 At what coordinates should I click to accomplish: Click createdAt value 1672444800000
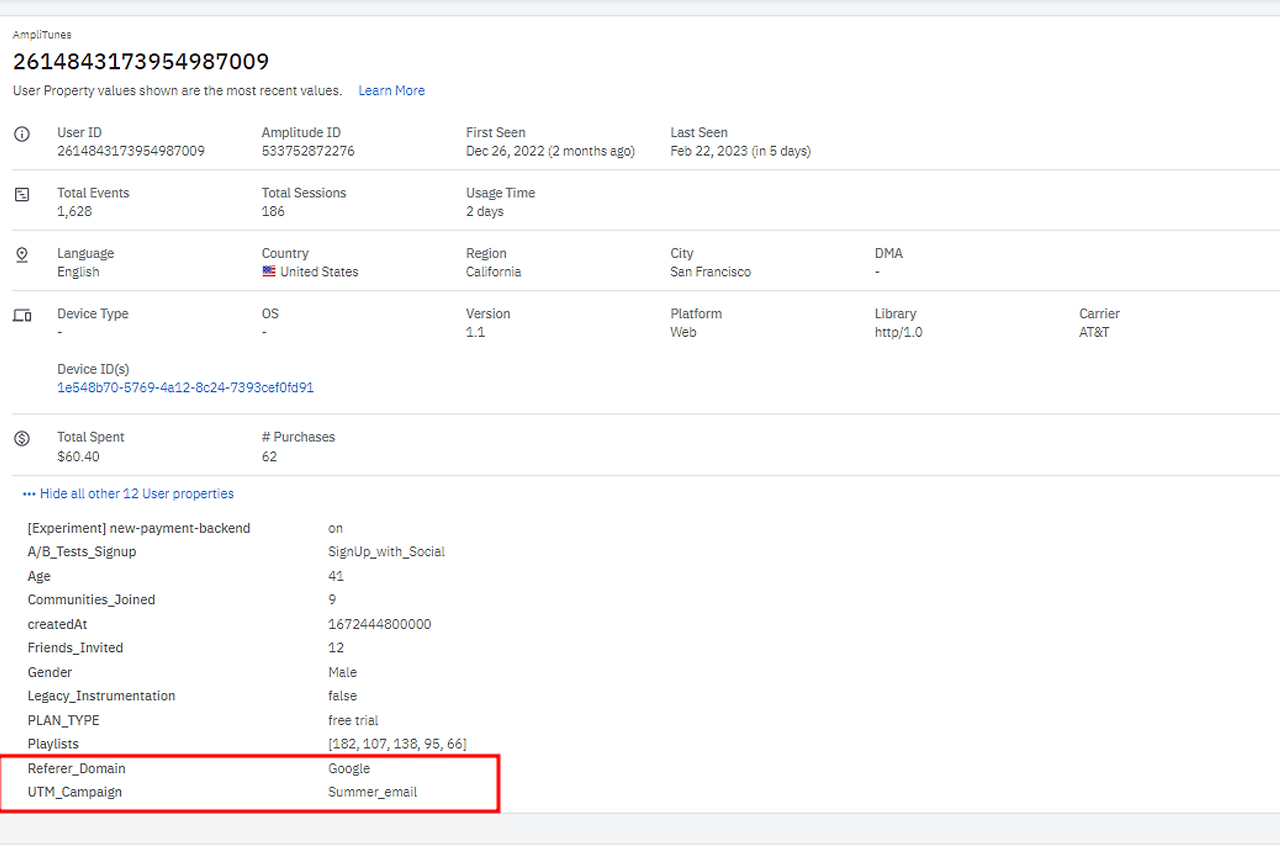[379, 624]
